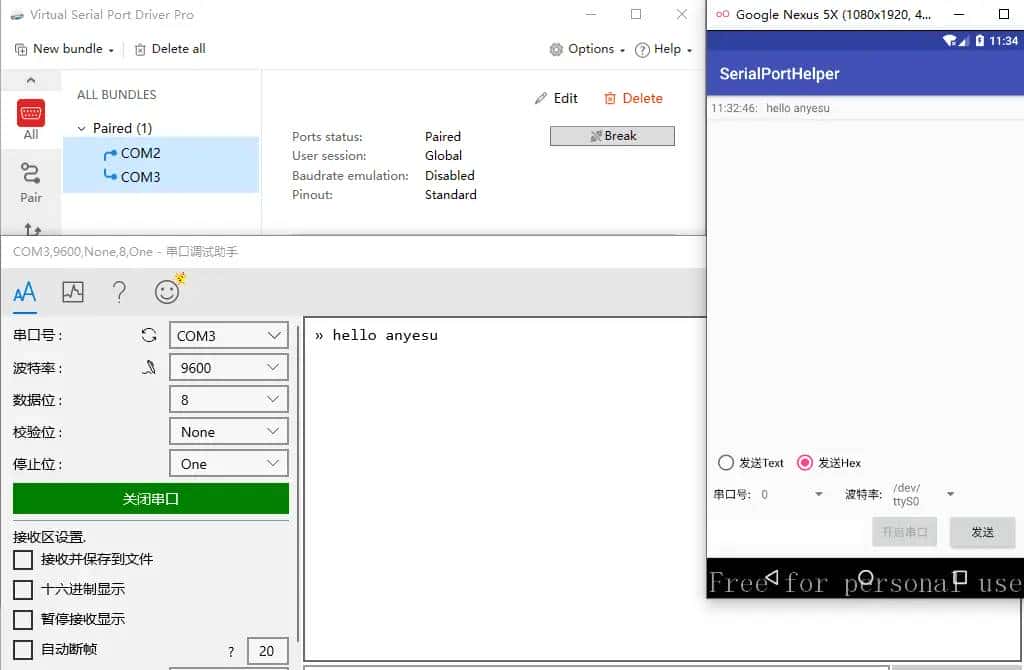Click the All bundles sidebar icon
Screen dimensions: 1024x670
pyautogui.click(x=31, y=119)
